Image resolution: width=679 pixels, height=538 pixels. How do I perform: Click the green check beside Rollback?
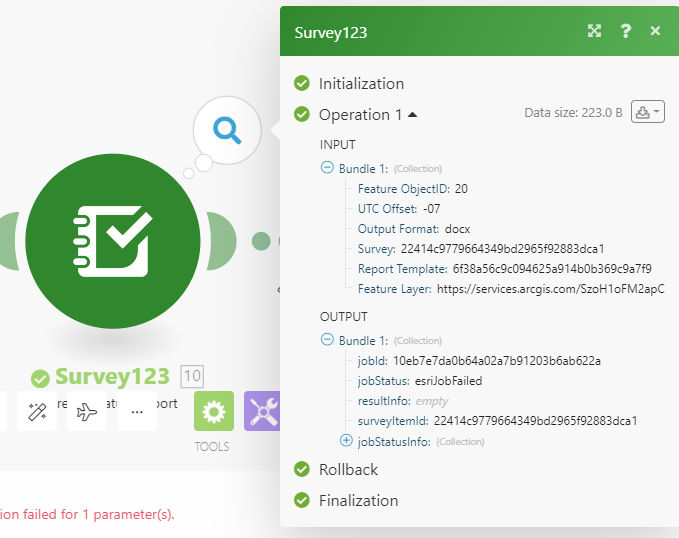pyautogui.click(x=302, y=469)
